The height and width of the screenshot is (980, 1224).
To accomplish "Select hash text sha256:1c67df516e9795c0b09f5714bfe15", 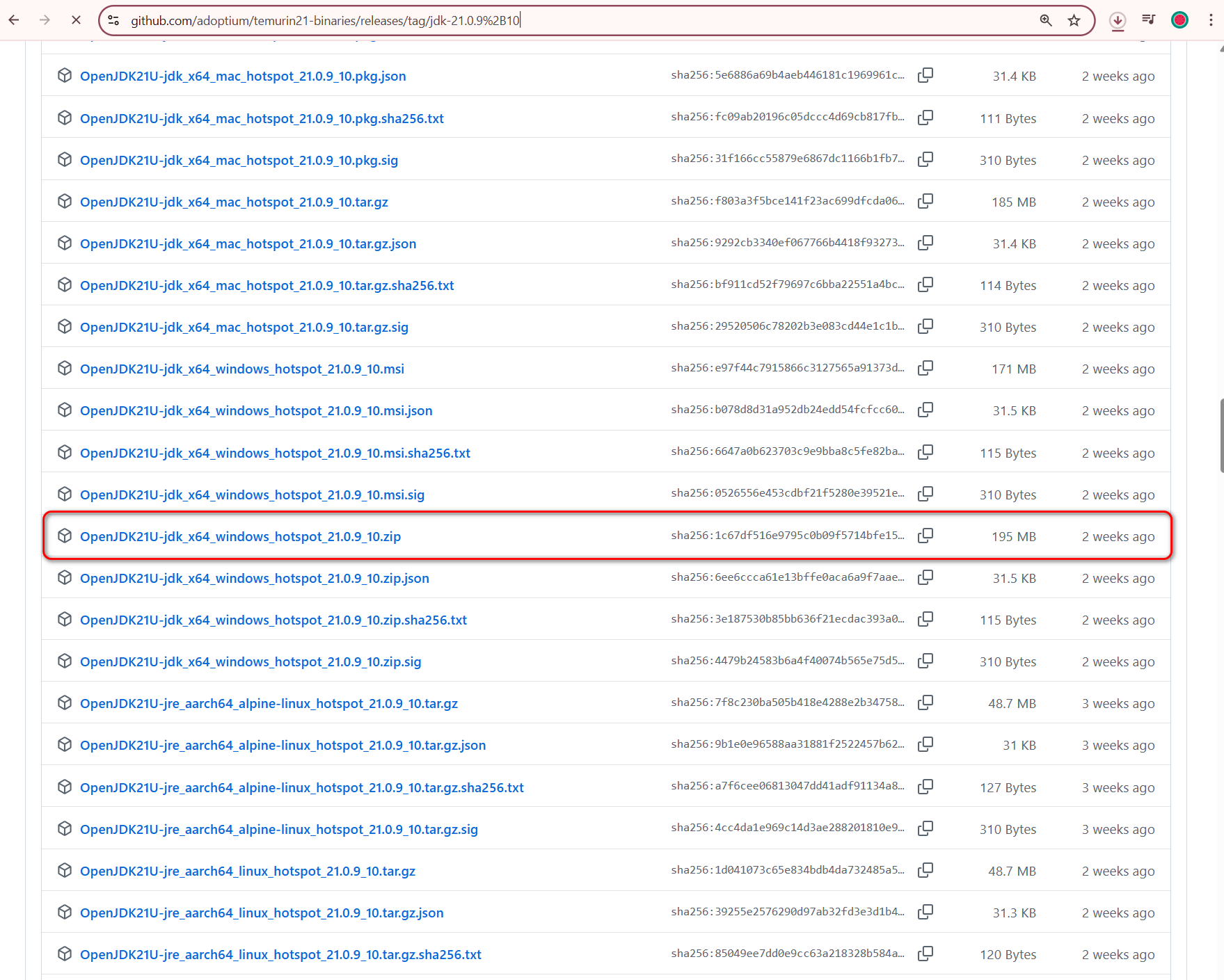I will pyautogui.click(x=788, y=536).
